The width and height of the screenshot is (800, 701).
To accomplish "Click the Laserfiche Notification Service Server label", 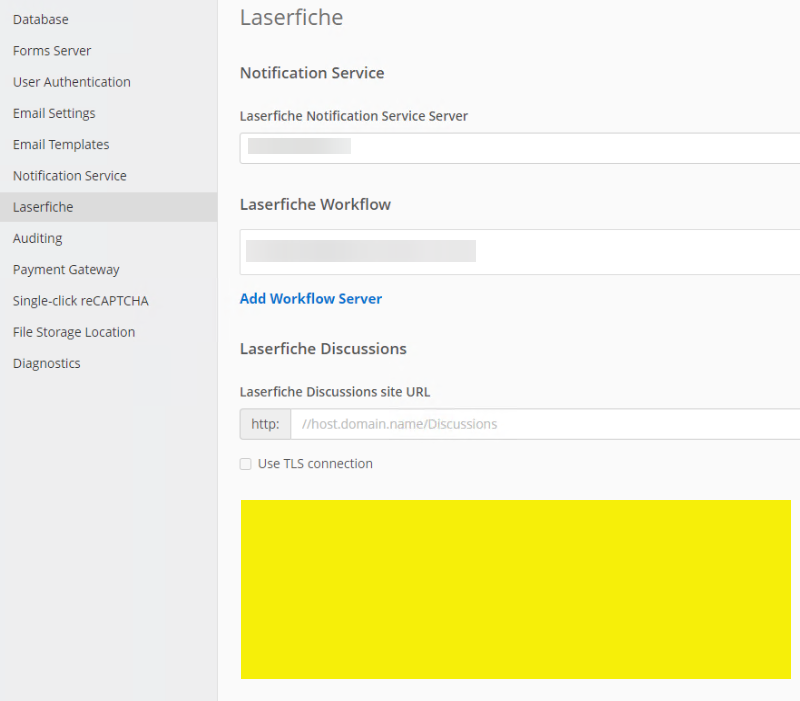I will (354, 116).
